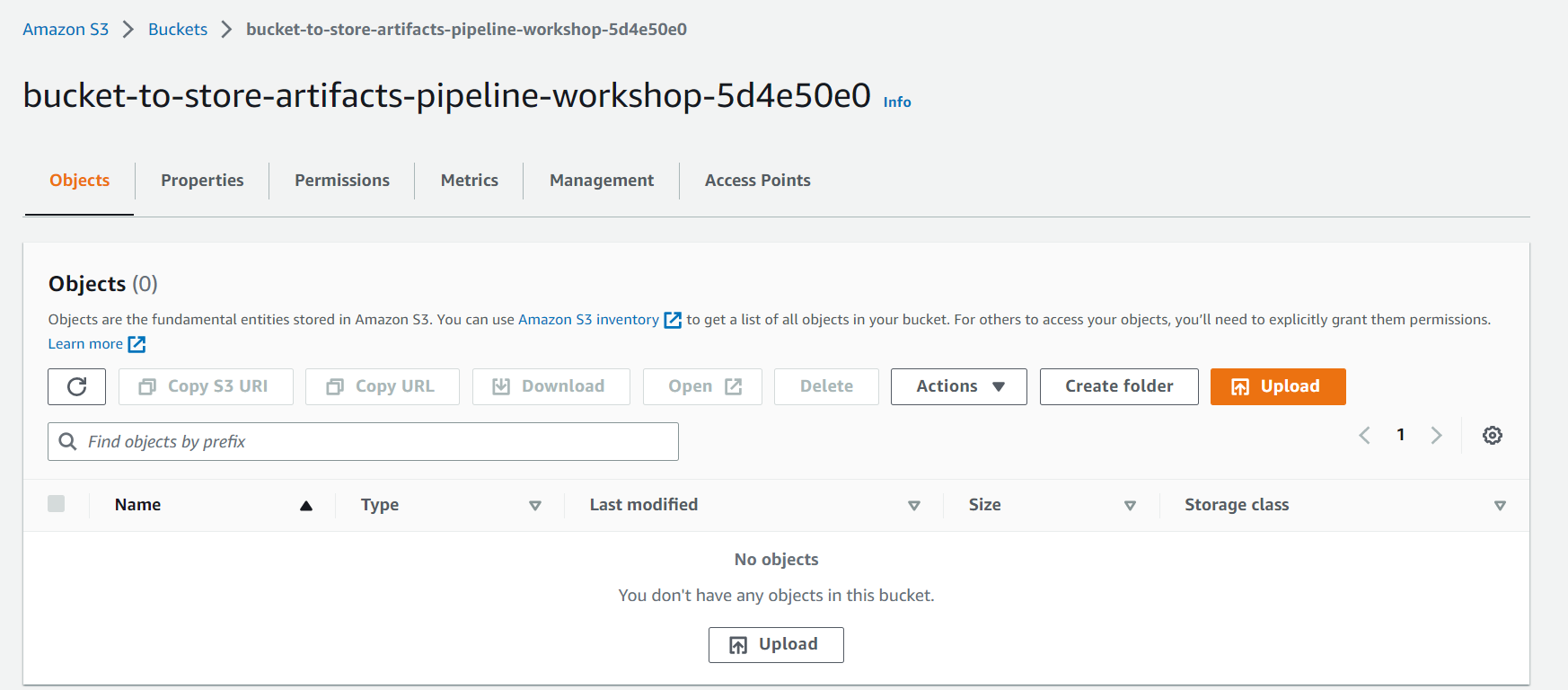The width and height of the screenshot is (1568, 690).
Task: Click page number 1 in pagination
Action: 1400,435
